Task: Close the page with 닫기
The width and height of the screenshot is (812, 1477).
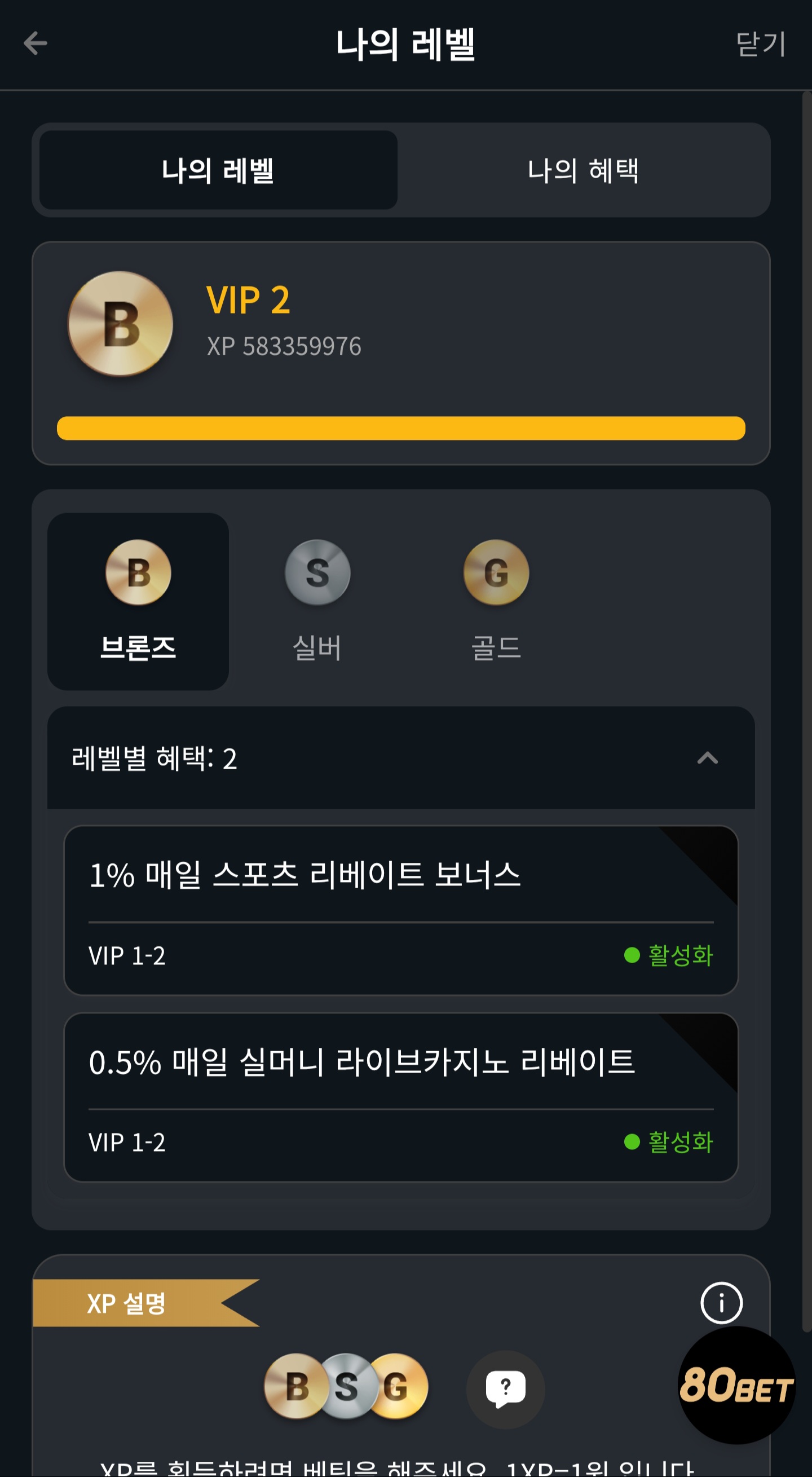Action: click(x=760, y=44)
